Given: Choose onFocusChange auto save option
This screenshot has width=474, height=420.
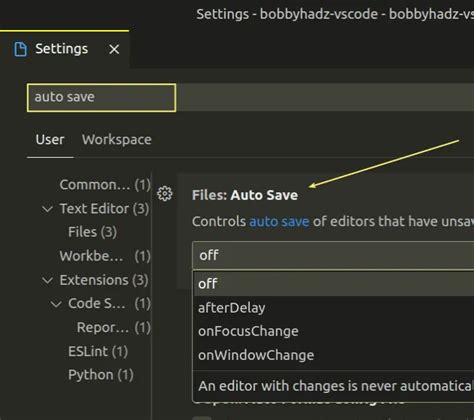Looking at the screenshot, I should click(334, 331).
